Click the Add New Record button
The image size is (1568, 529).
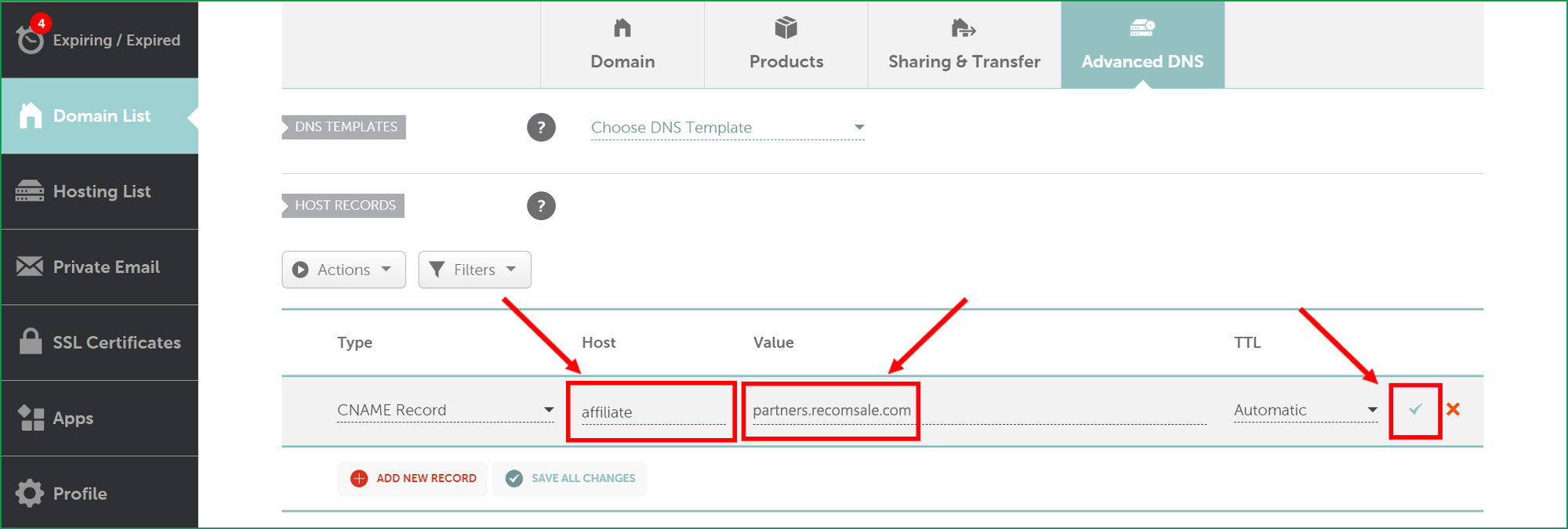(413, 478)
